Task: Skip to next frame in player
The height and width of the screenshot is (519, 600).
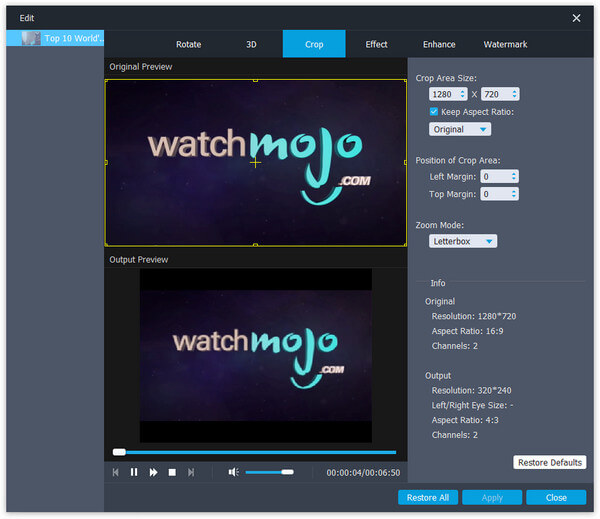Action: tap(191, 472)
